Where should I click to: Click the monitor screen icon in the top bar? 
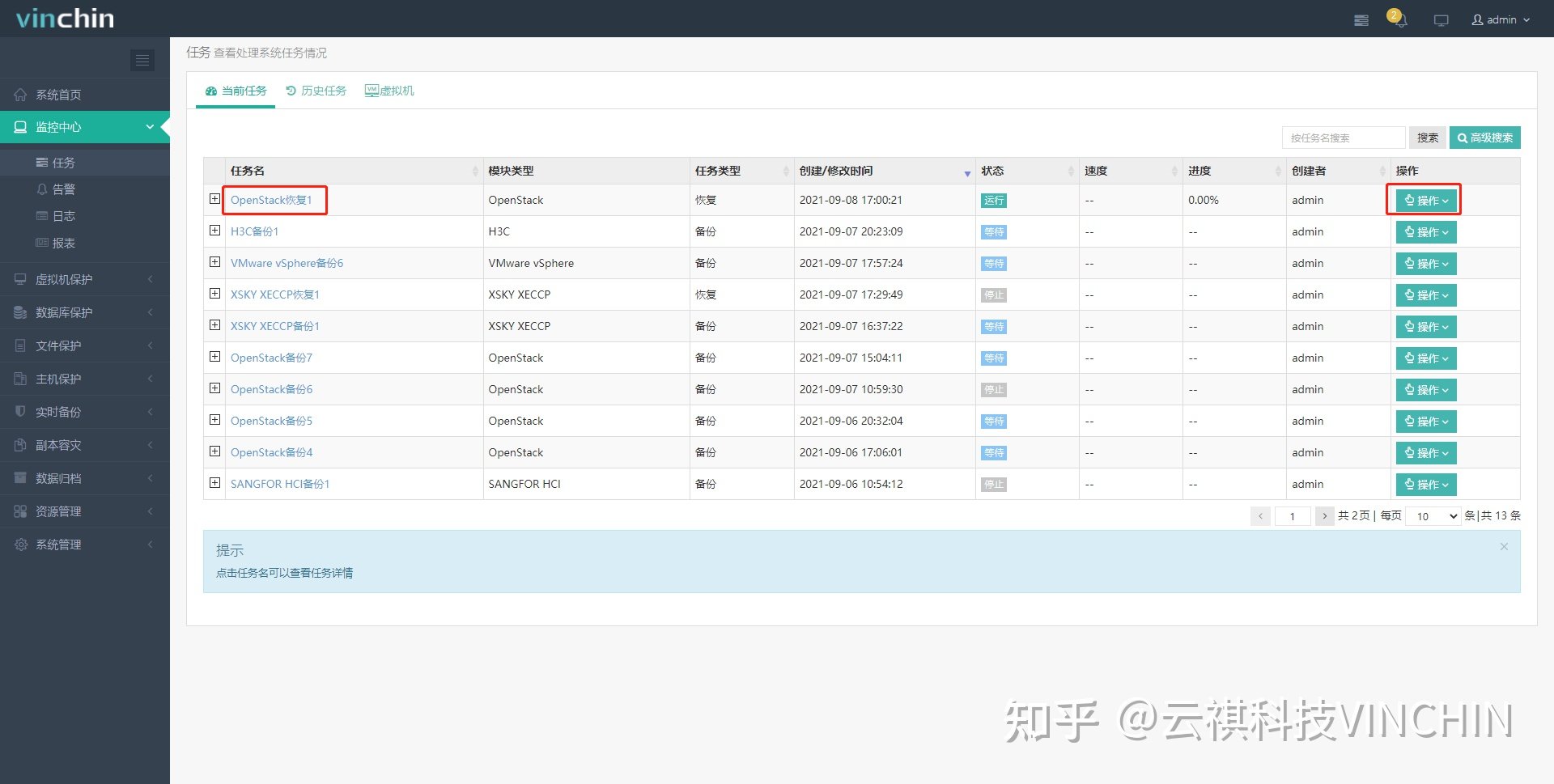[x=1441, y=19]
